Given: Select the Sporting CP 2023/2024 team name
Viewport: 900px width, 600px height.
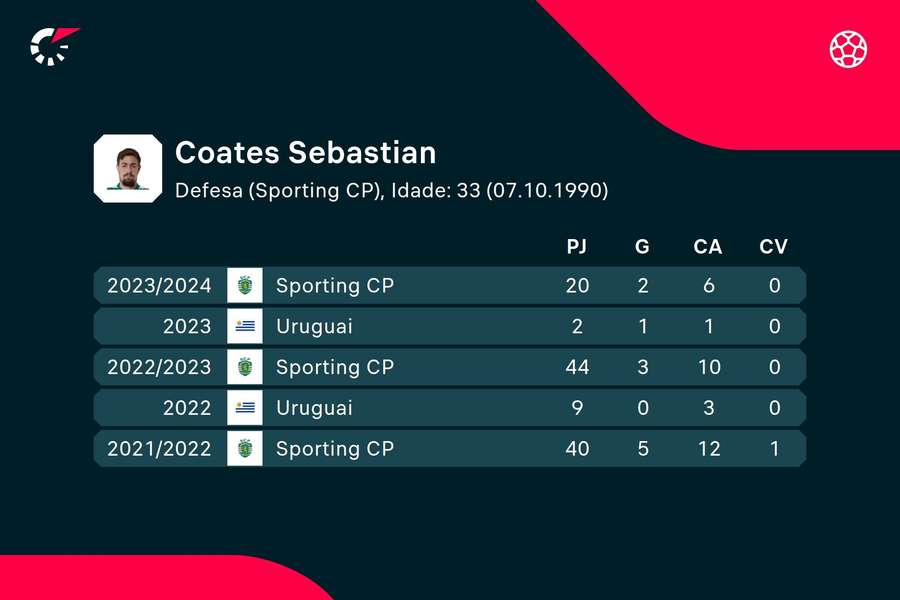Looking at the screenshot, I should (335, 286).
